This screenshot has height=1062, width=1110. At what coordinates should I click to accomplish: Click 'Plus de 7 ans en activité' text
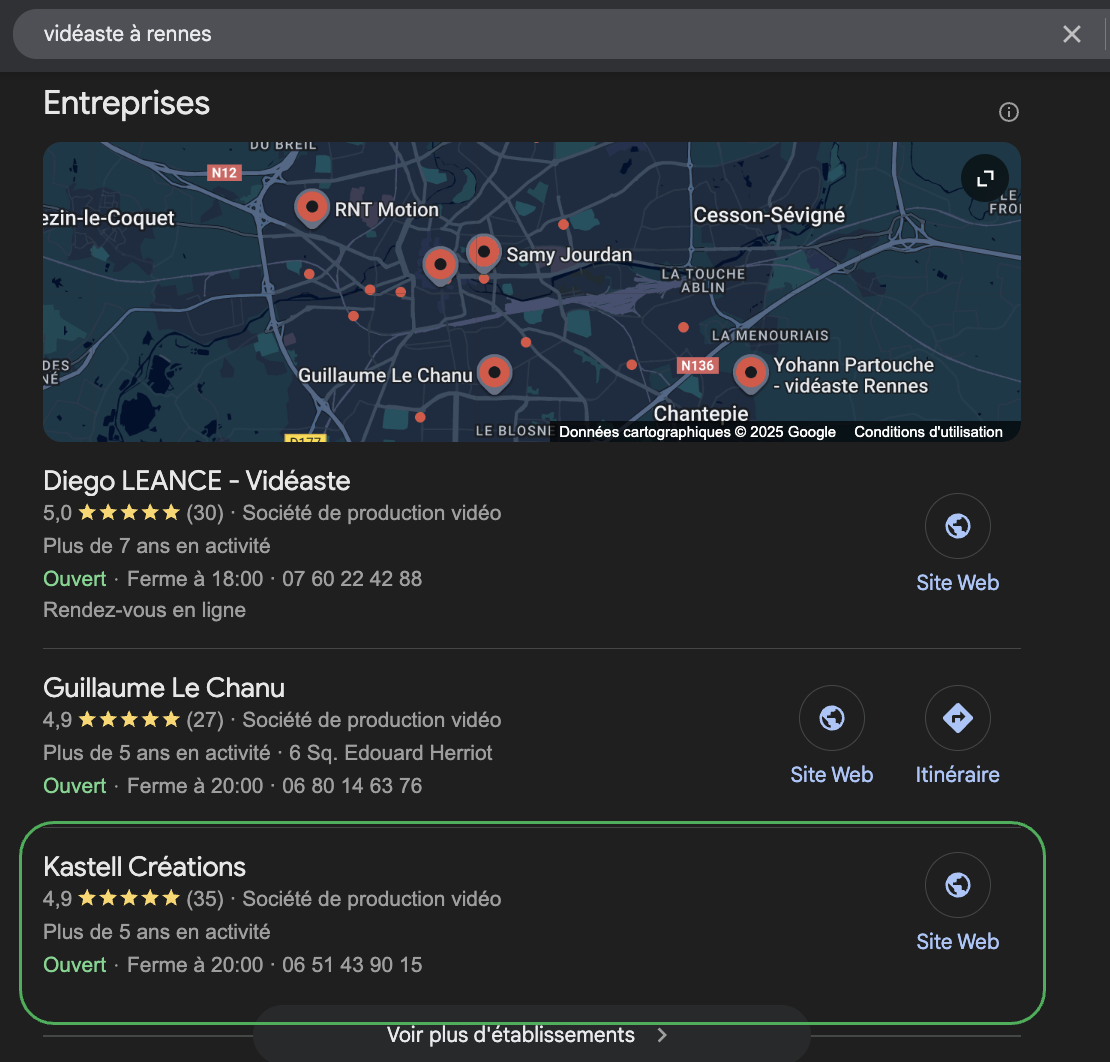pos(156,546)
